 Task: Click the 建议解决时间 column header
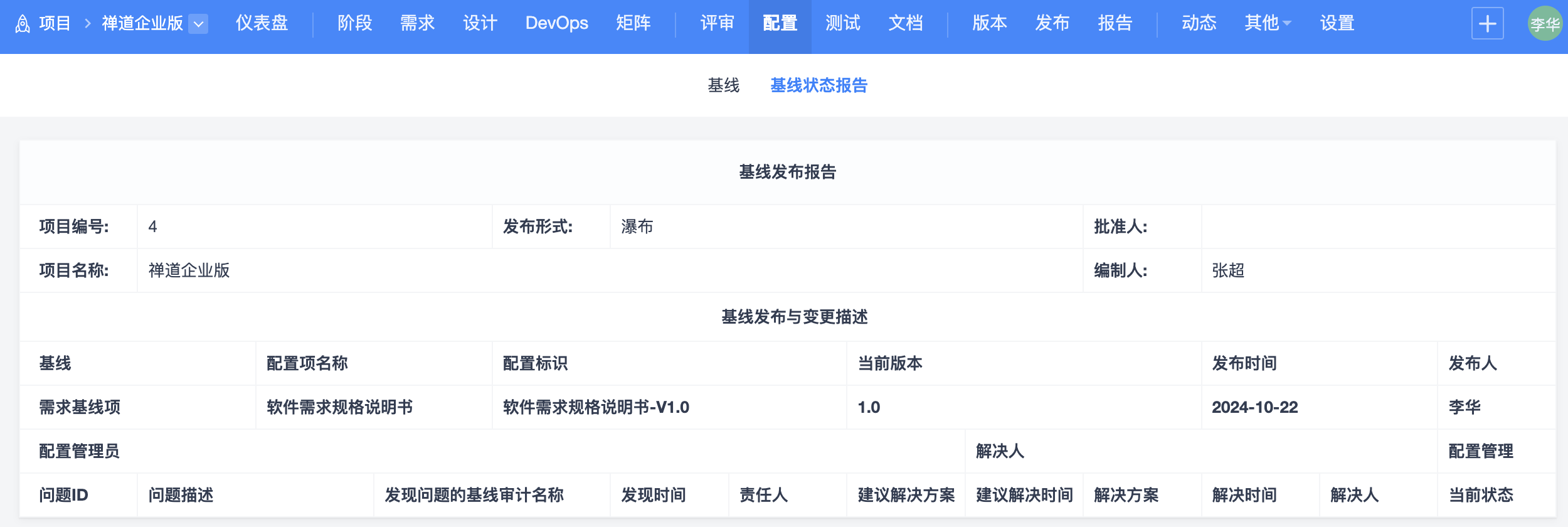tap(1024, 495)
